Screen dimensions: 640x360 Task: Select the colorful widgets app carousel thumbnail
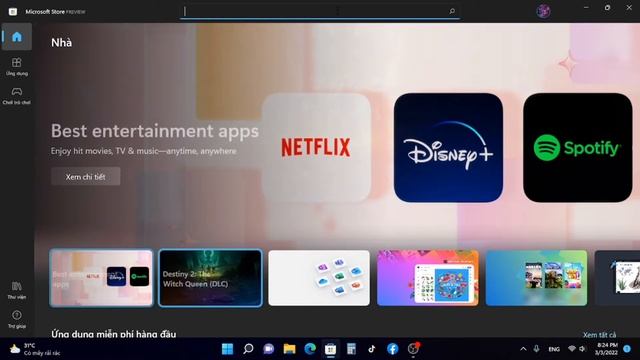point(428,278)
